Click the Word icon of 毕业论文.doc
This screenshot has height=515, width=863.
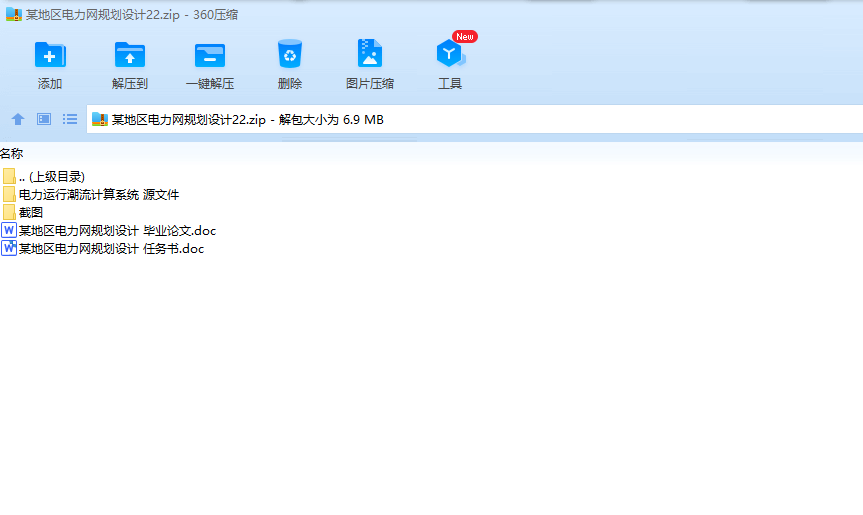[9, 231]
